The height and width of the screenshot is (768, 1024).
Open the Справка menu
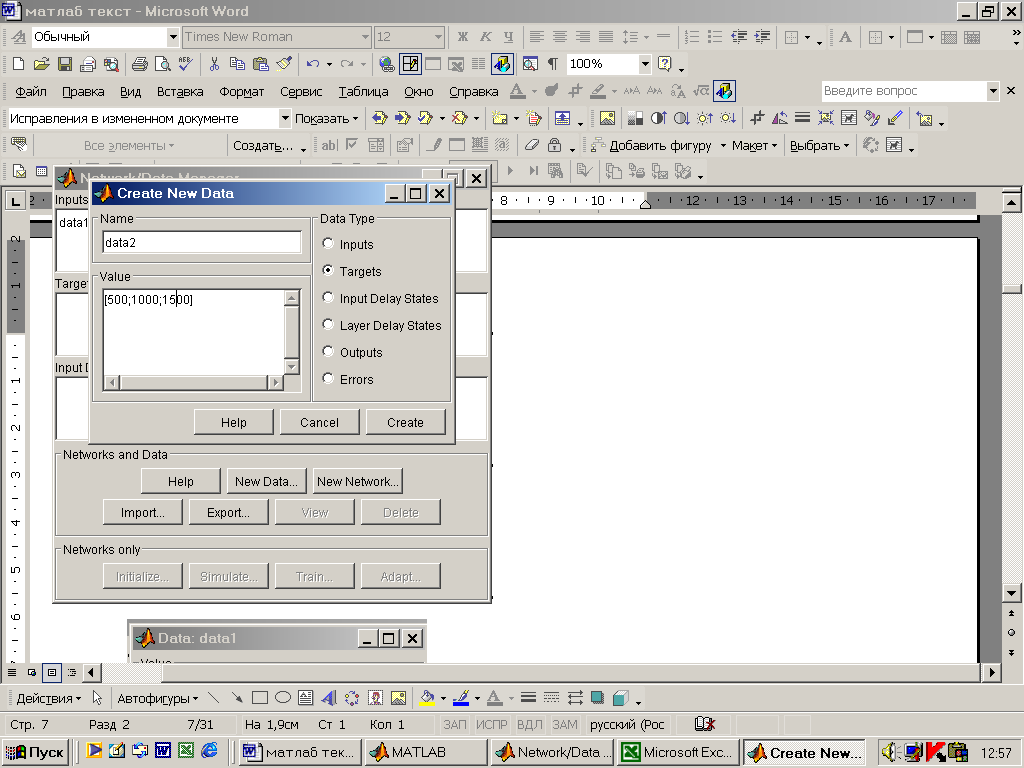473,91
